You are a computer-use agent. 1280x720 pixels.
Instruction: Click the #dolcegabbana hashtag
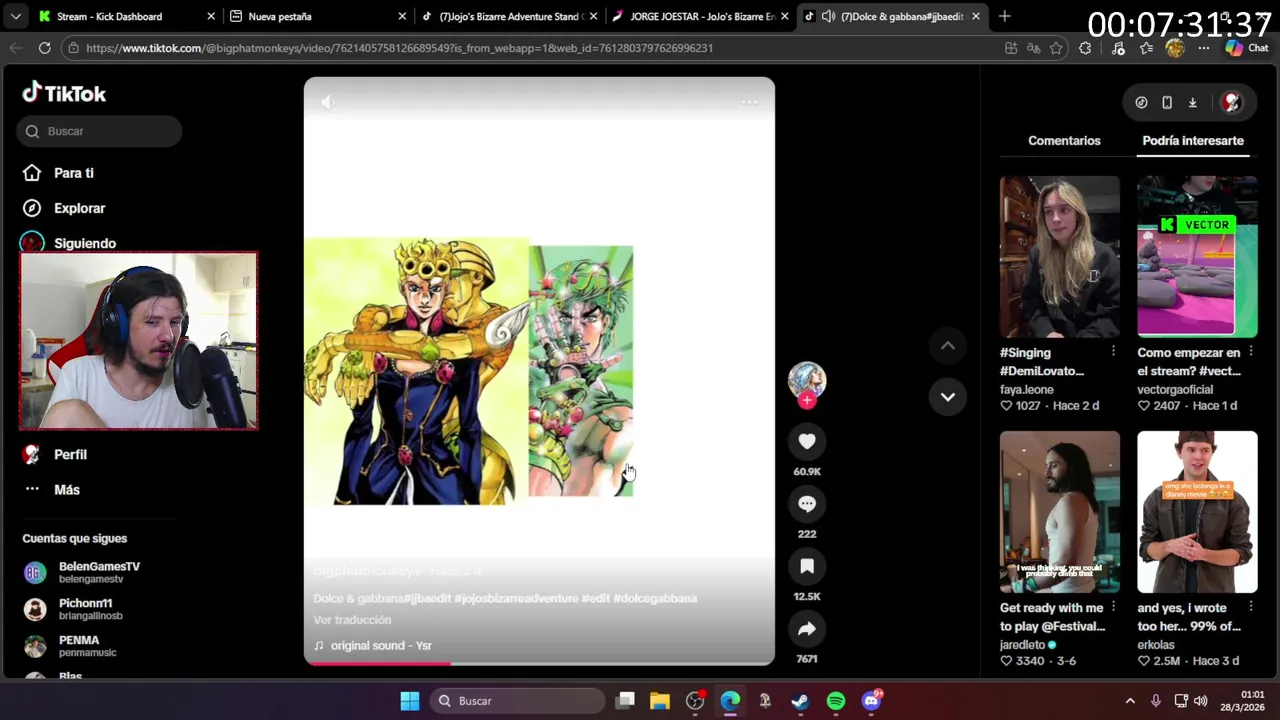pyautogui.click(x=655, y=598)
